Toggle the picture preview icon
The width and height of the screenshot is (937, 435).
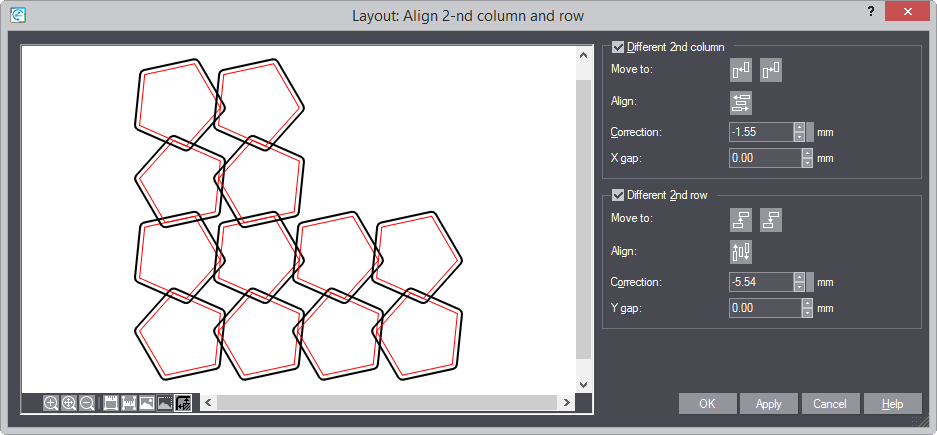tap(146, 403)
